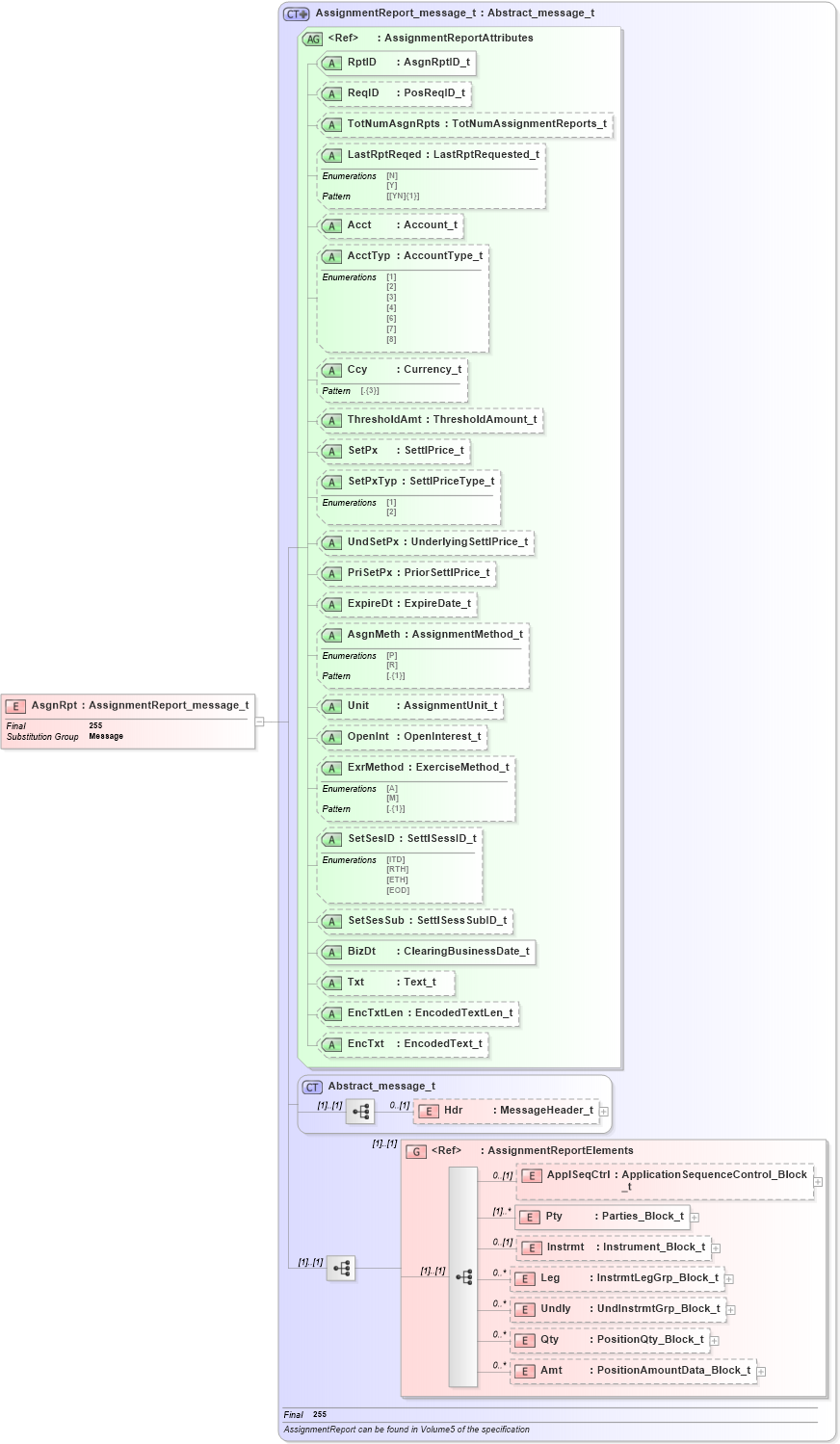Click the A icon on the RptID attribute

pos(331,63)
